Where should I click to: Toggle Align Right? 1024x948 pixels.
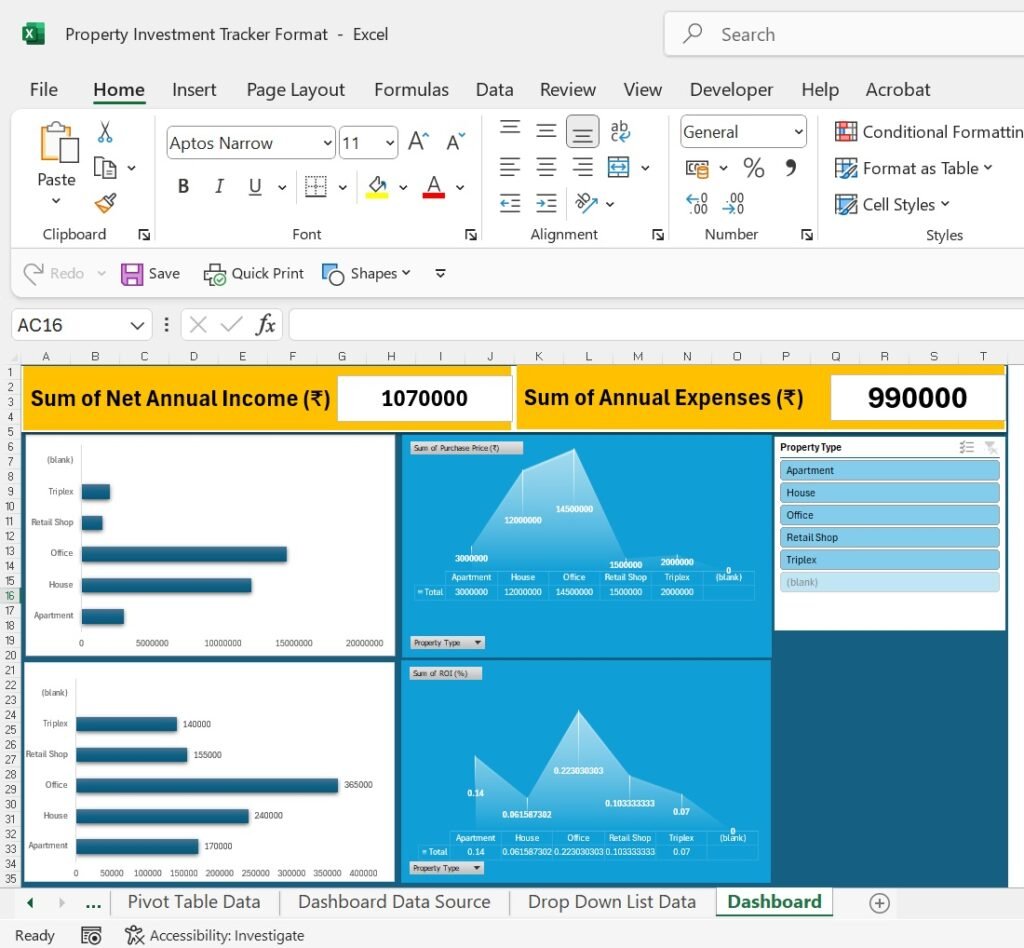(x=583, y=168)
